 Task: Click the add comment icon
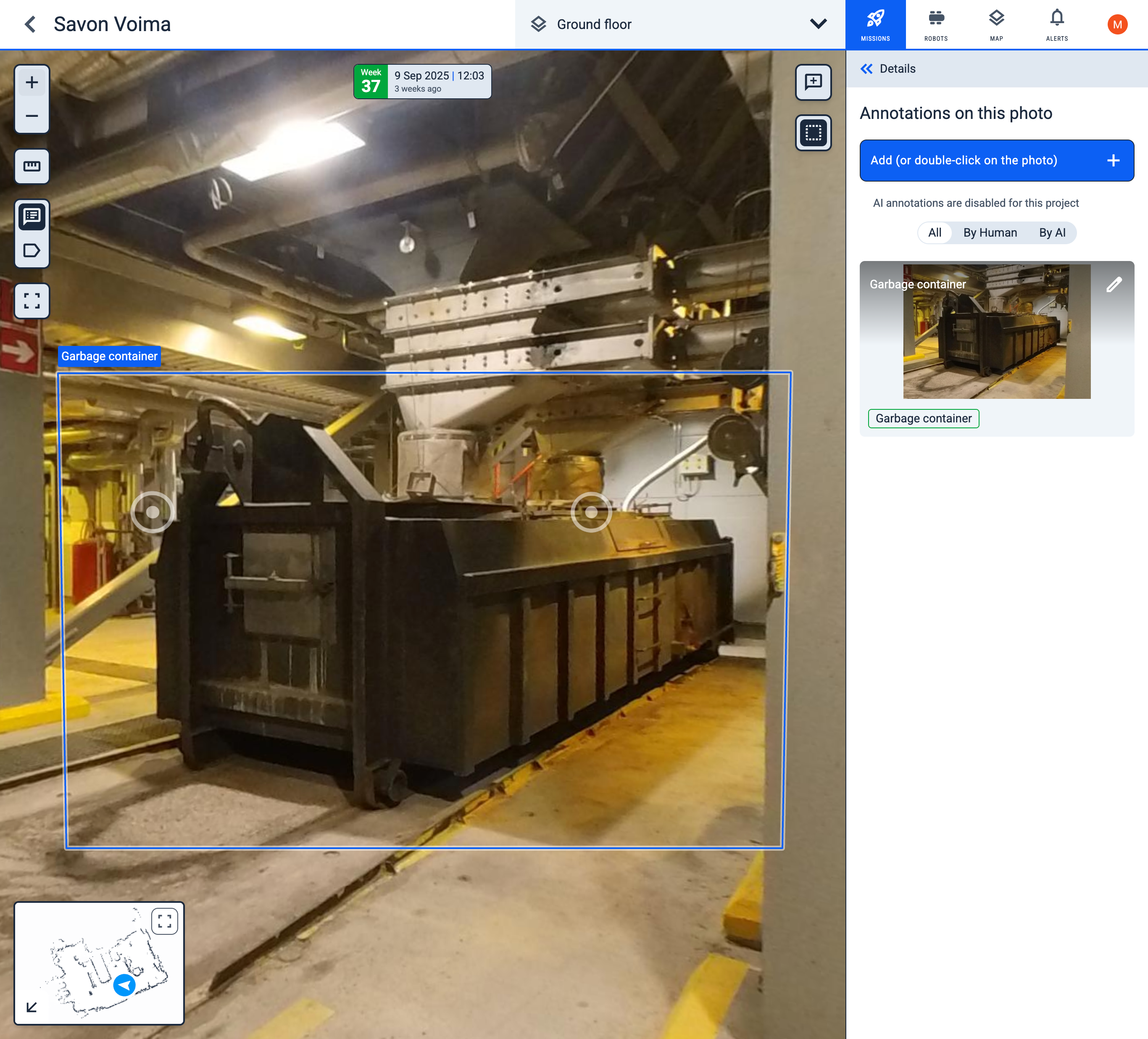813,82
